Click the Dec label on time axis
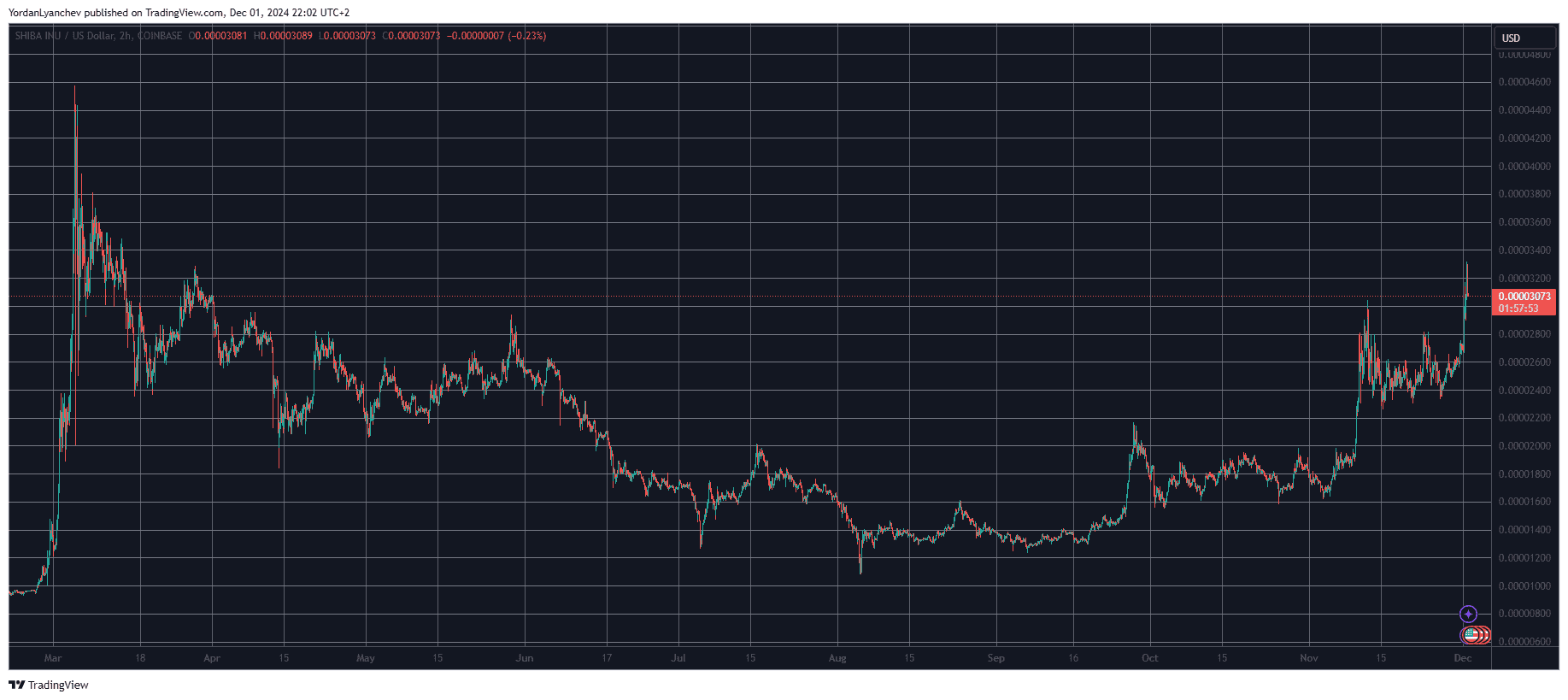Screen dimensions: 1568x700 point(1463,658)
